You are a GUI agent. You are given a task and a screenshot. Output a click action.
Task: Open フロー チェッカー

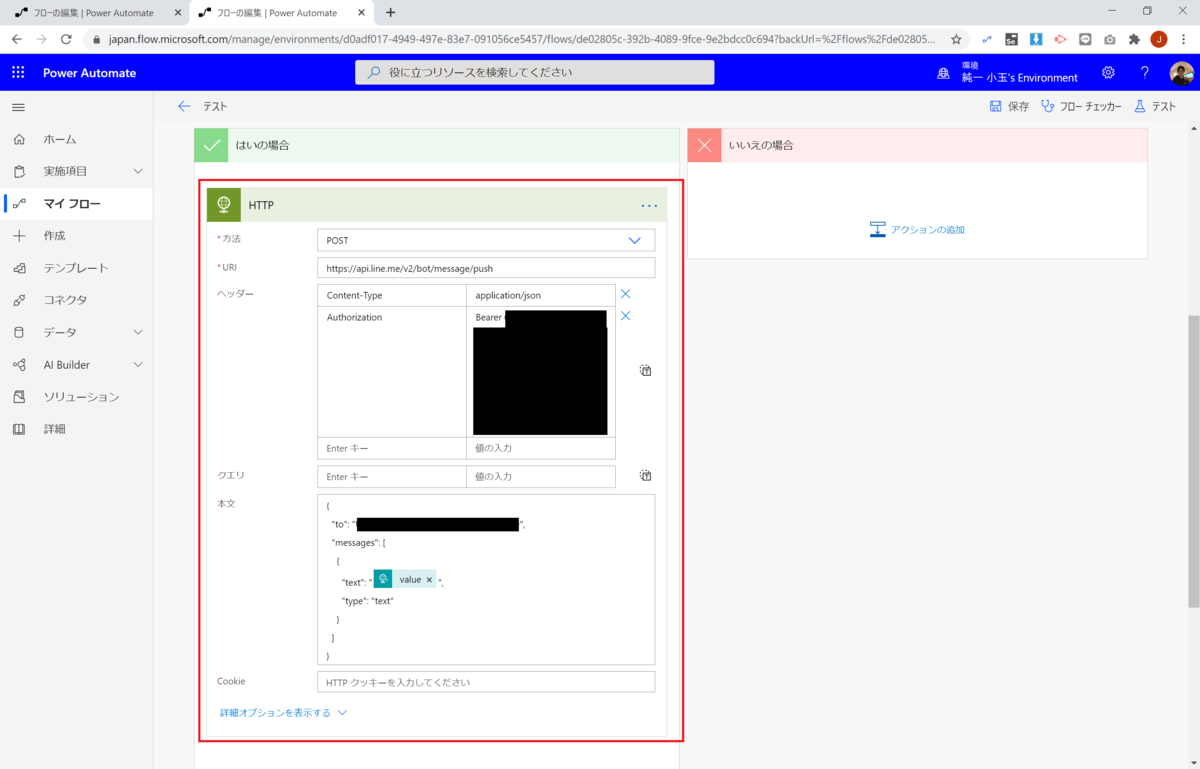(1081, 106)
